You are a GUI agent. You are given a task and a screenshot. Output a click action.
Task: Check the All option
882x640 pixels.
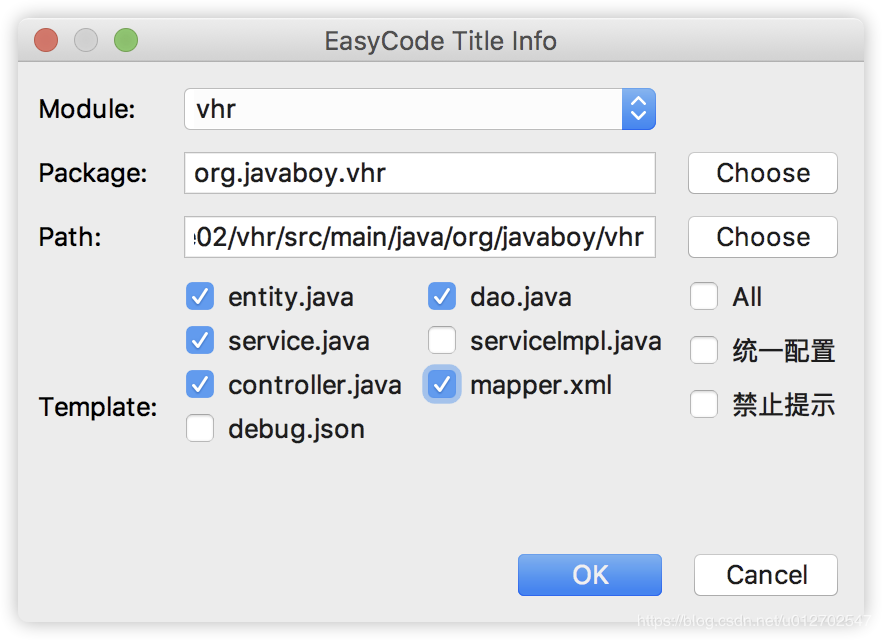(704, 296)
